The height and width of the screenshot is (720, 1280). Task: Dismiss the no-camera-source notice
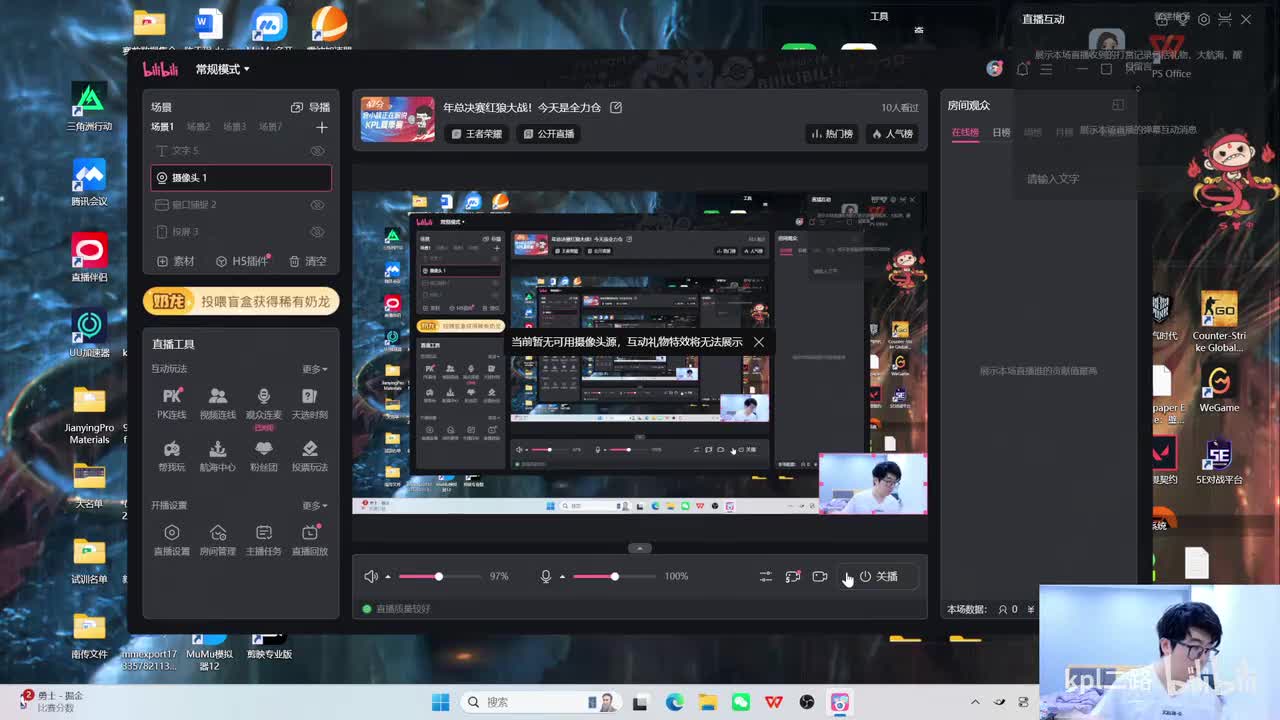point(759,342)
